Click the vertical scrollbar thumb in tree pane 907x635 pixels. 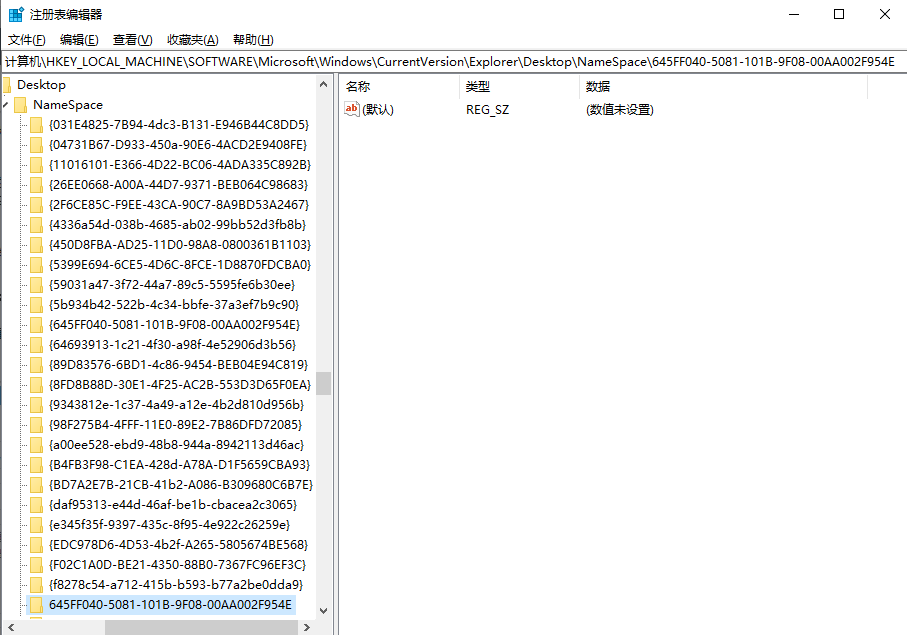click(x=323, y=384)
